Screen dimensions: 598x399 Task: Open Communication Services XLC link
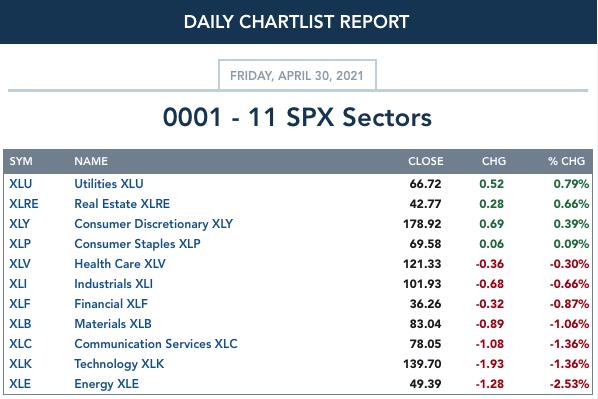point(156,344)
